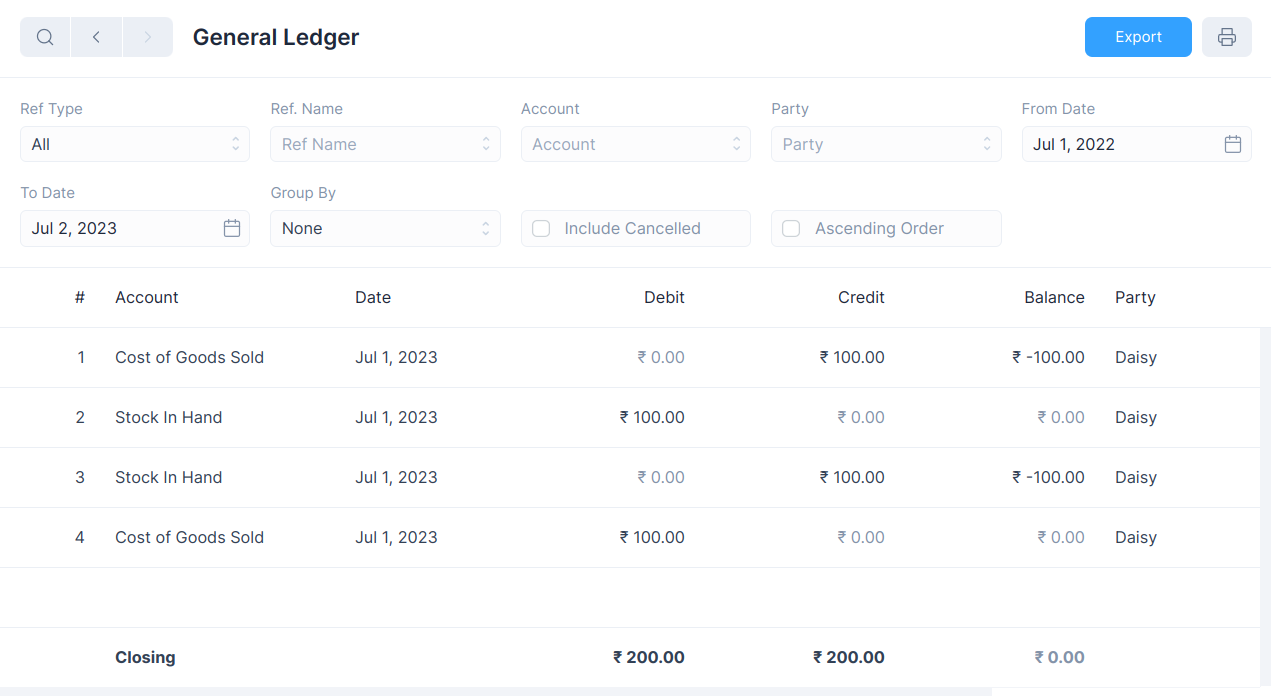
Task: Enable the Include Cancelled checkbox
Action: tap(541, 228)
